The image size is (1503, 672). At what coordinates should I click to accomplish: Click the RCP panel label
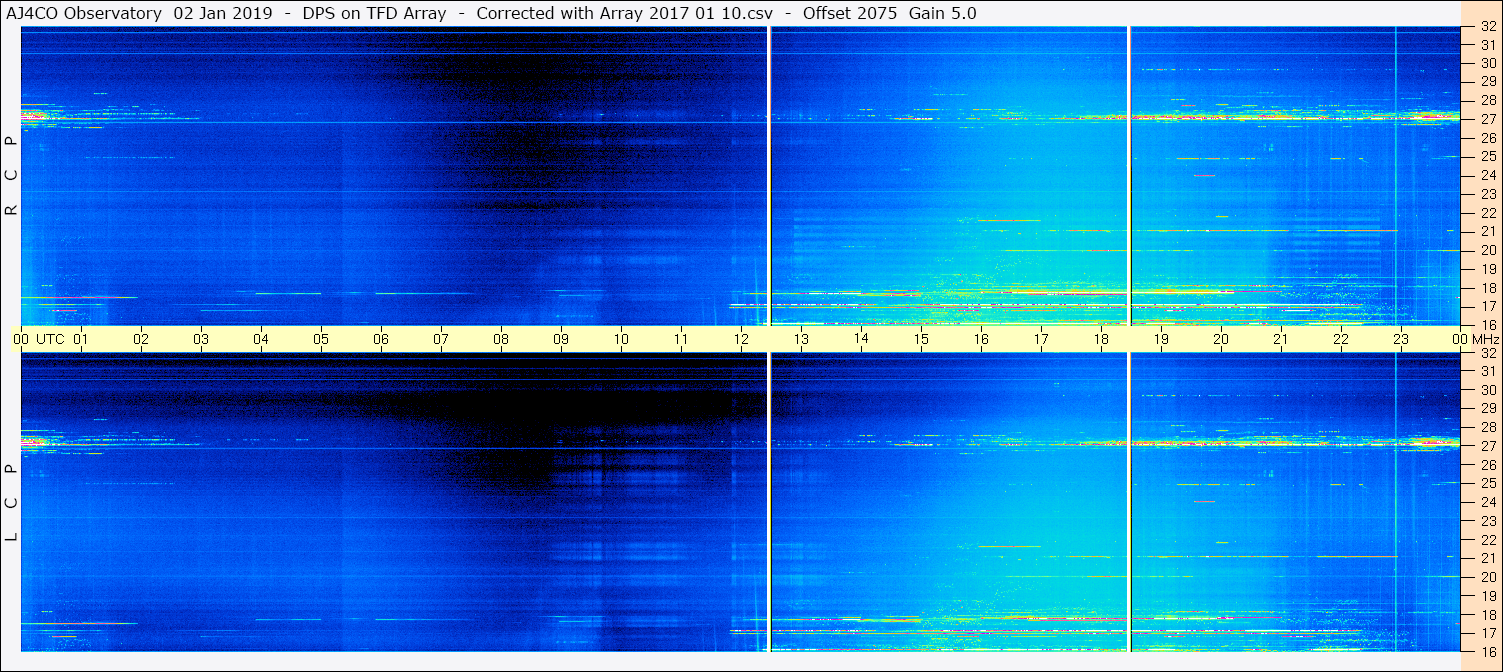click(x=12, y=176)
